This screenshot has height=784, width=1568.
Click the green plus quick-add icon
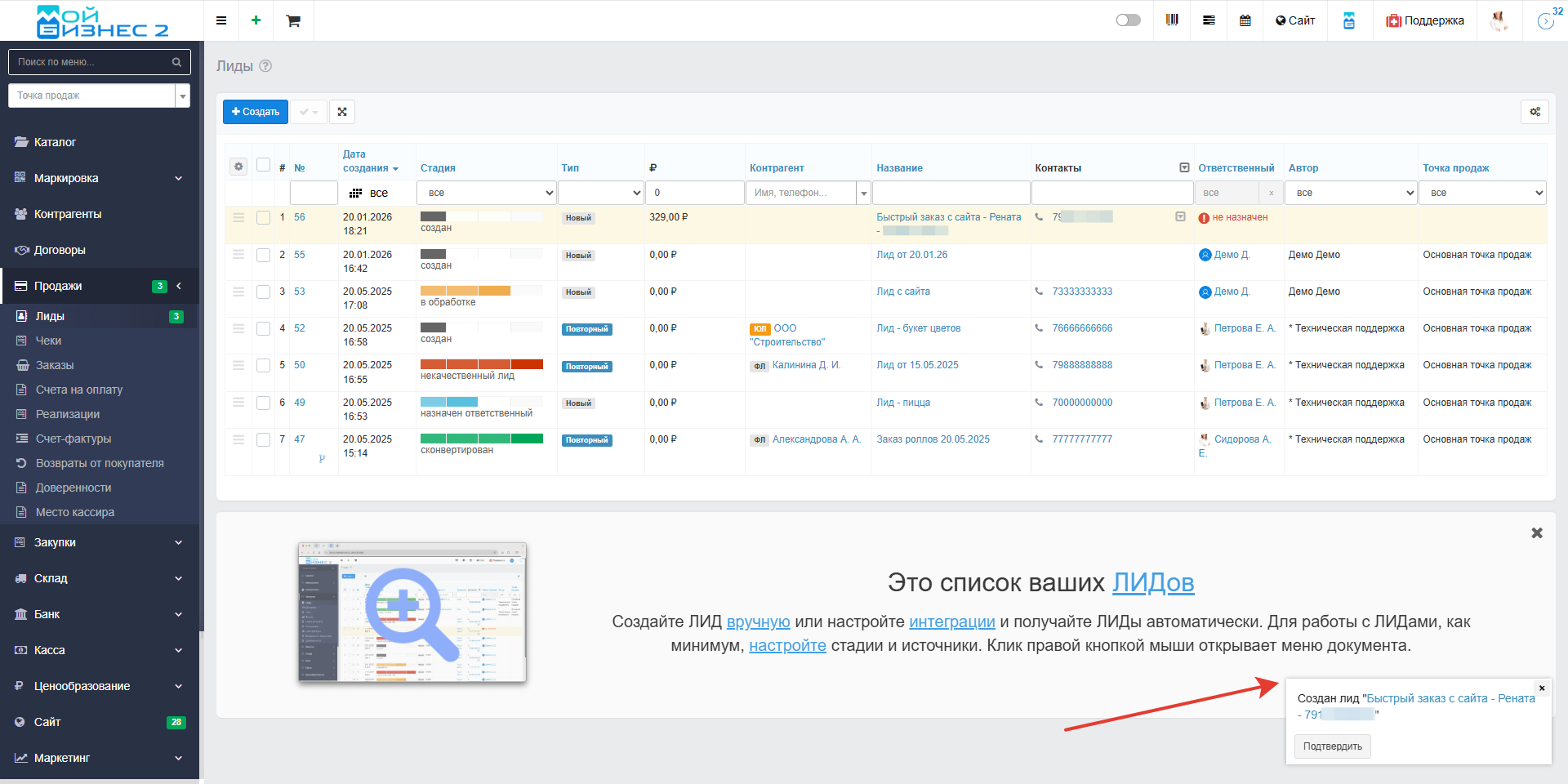[x=256, y=20]
